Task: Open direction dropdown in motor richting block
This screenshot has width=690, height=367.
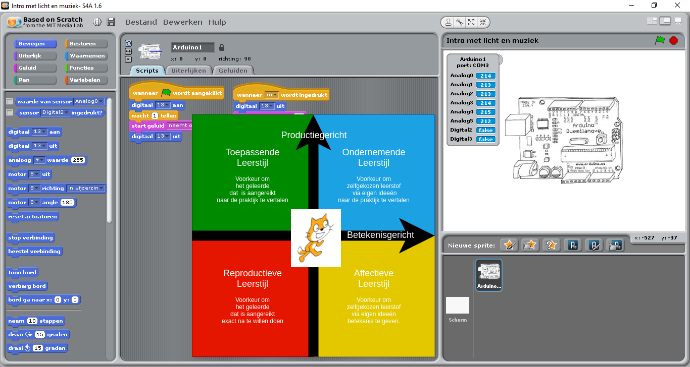Action: click(x=86, y=188)
